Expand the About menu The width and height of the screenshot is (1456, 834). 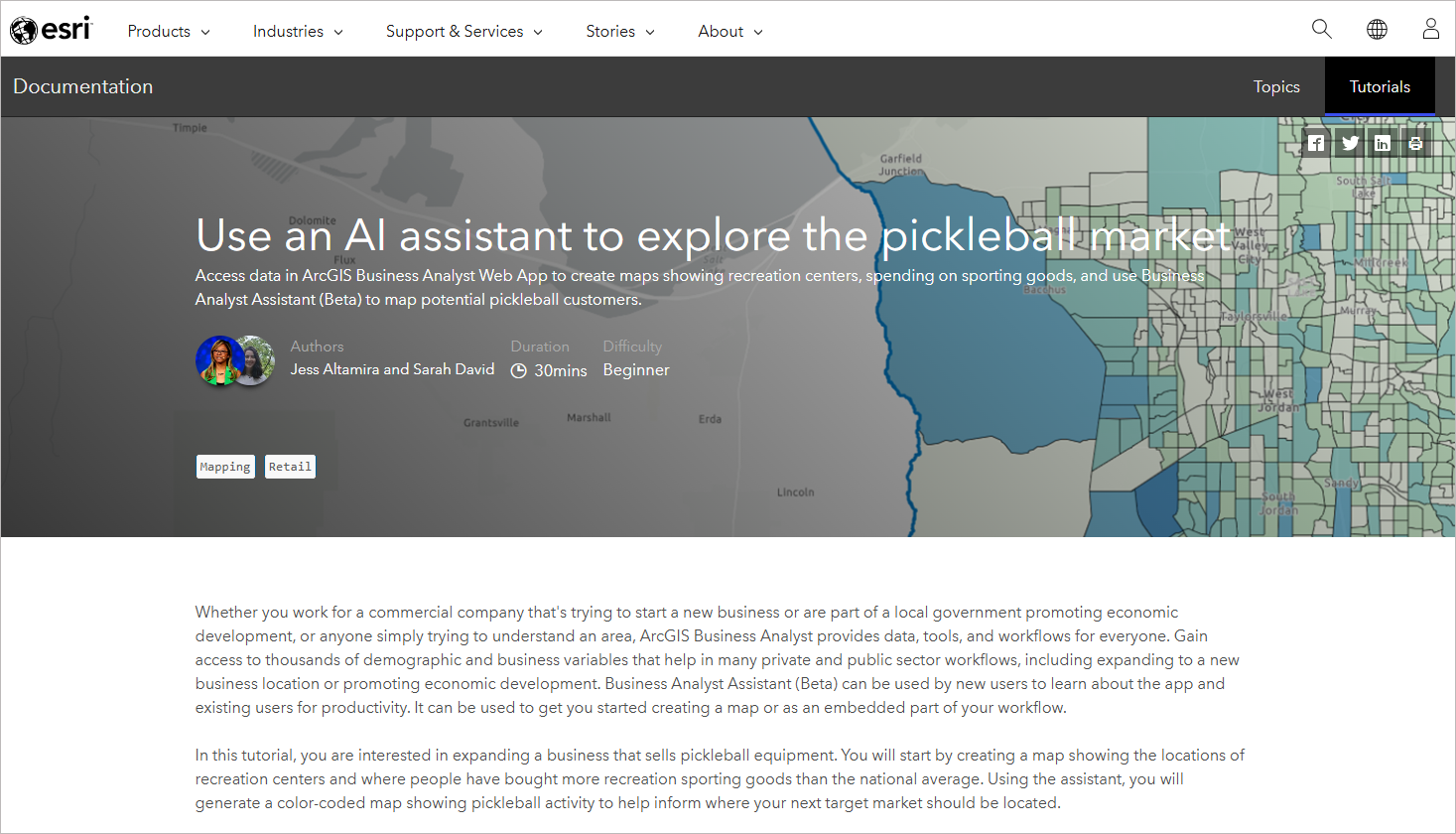tap(730, 31)
